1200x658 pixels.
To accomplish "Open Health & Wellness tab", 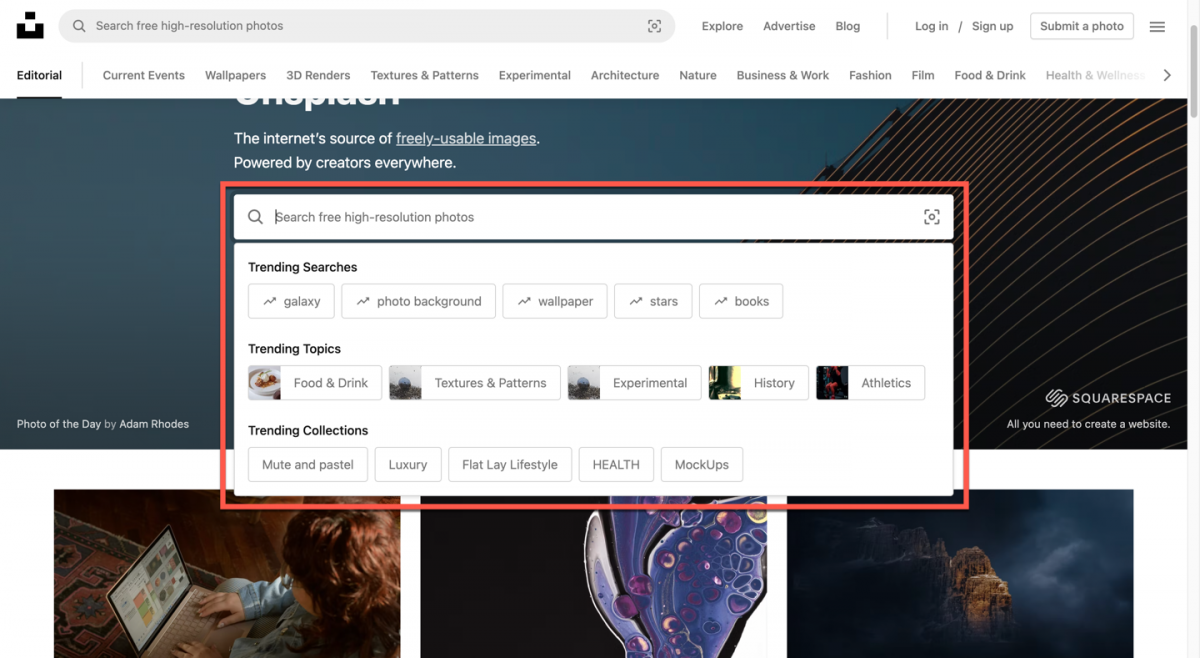I will pos(1095,75).
